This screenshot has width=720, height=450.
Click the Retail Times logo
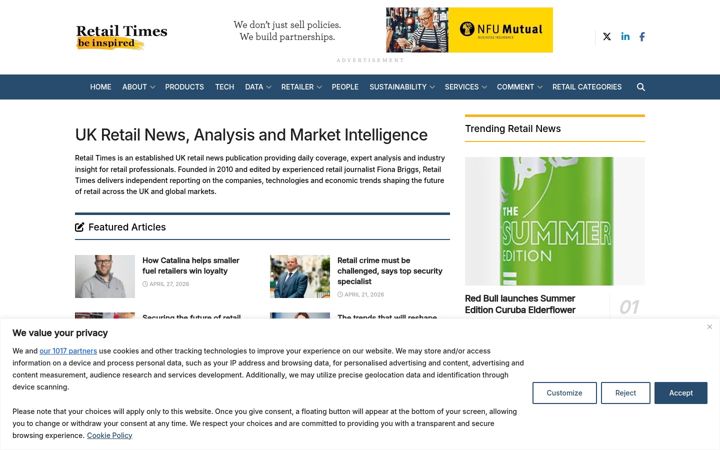122,36
